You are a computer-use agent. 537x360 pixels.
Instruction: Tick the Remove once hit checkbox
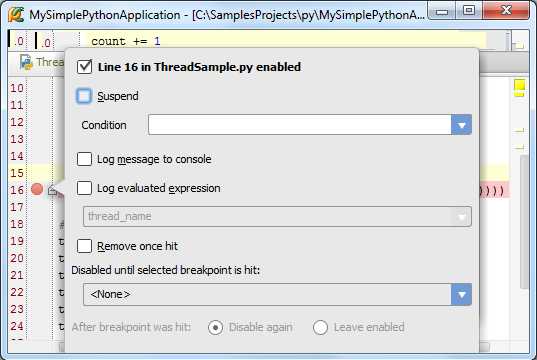point(84,246)
